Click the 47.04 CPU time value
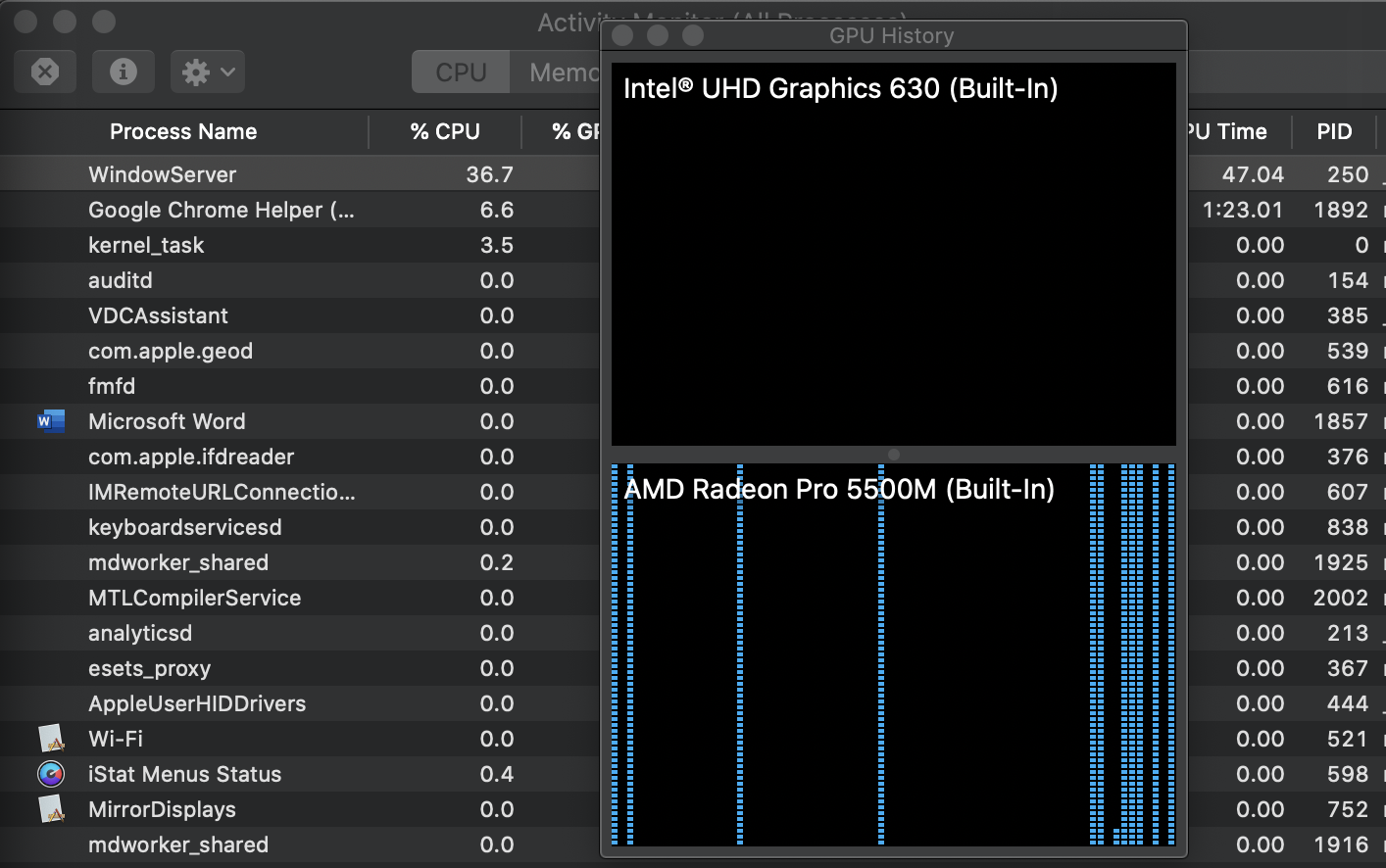The height and width of the screenshot is (868, 1386). click(x=1254, y=174)
